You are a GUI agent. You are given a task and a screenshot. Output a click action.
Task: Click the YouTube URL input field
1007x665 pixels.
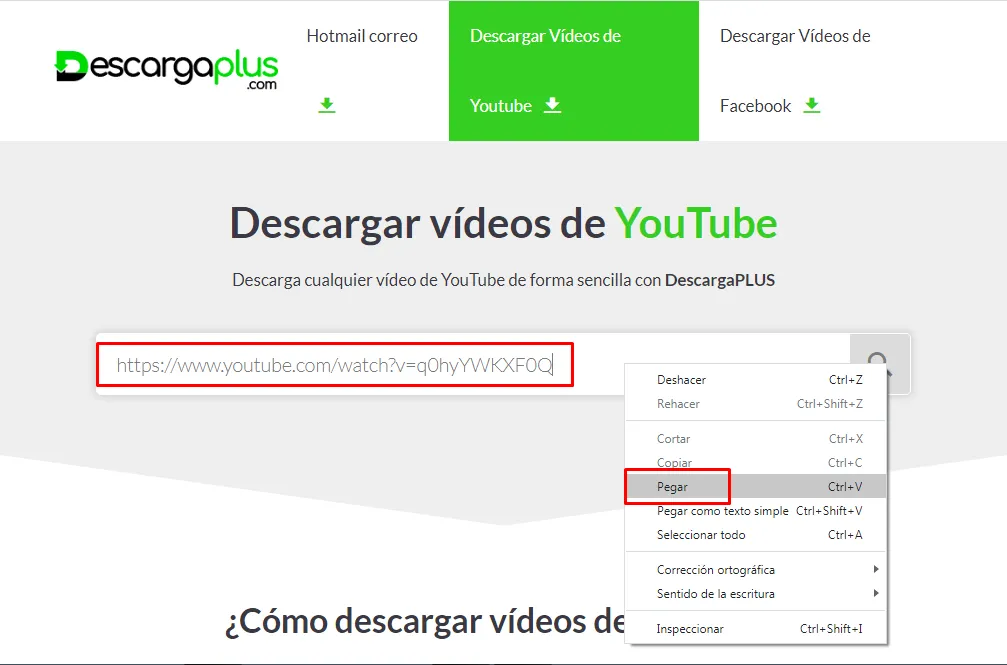coord(472,364)
